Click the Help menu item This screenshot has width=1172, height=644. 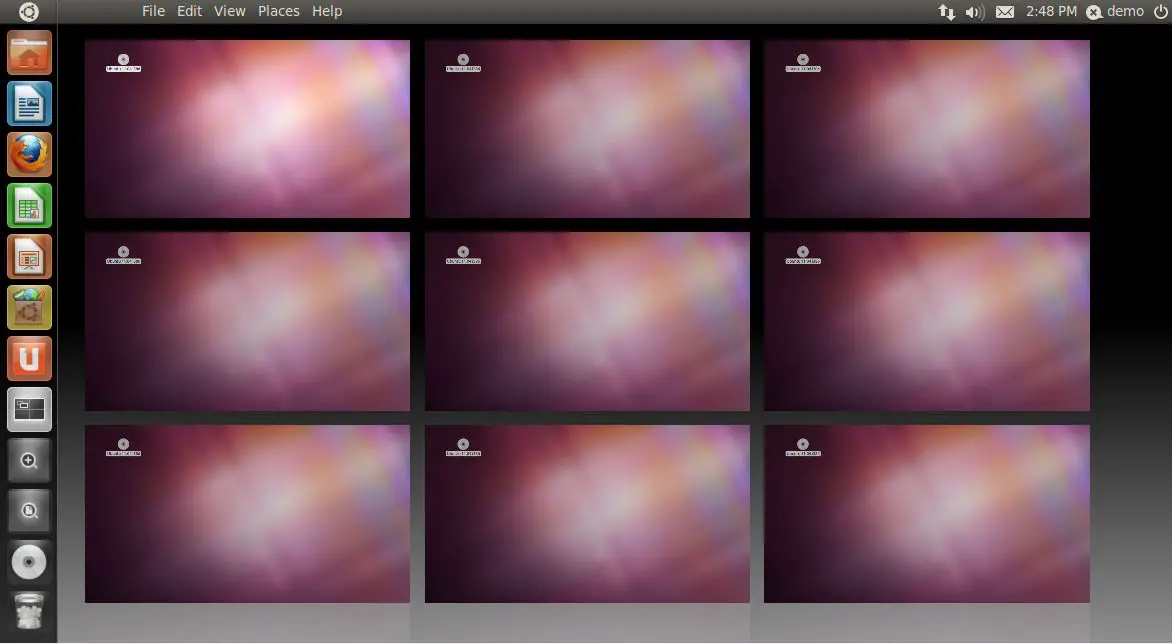327,11
